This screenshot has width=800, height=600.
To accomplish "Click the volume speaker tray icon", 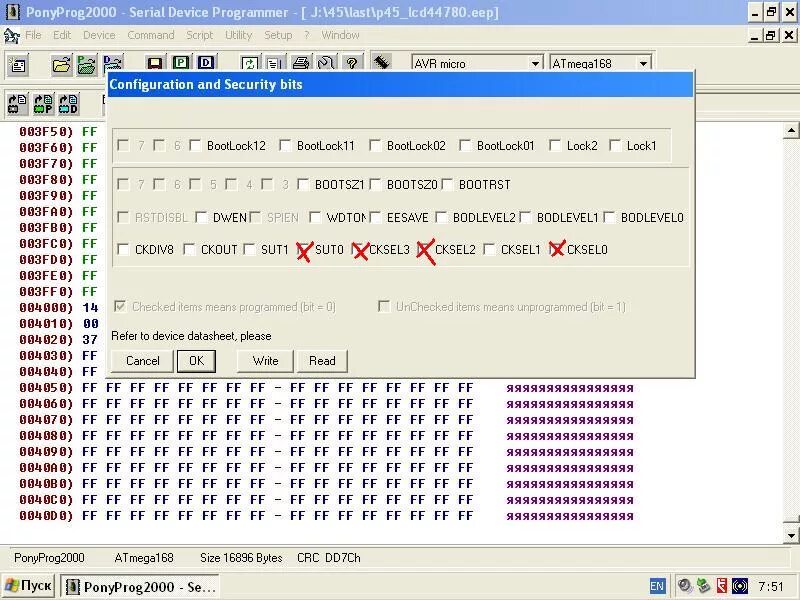I will 684,586.
